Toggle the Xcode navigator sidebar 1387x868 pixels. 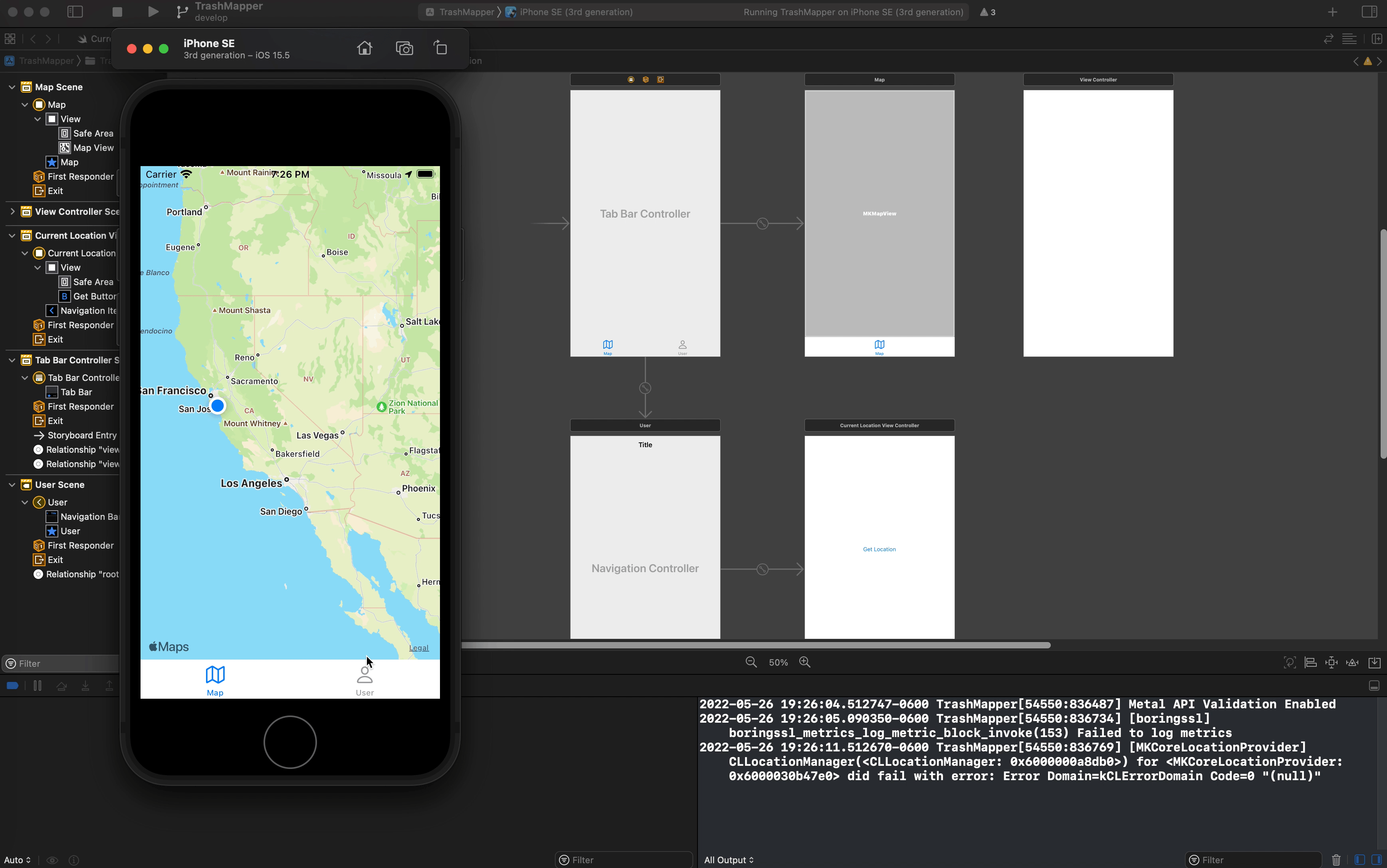pyautogui.click(x=75, y=12)
